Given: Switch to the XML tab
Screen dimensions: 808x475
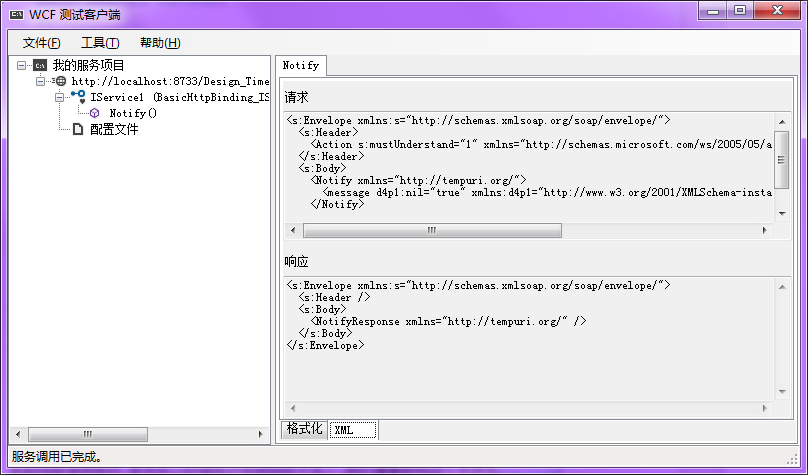Looking at the screenshot, I should (x=353, y=430).
